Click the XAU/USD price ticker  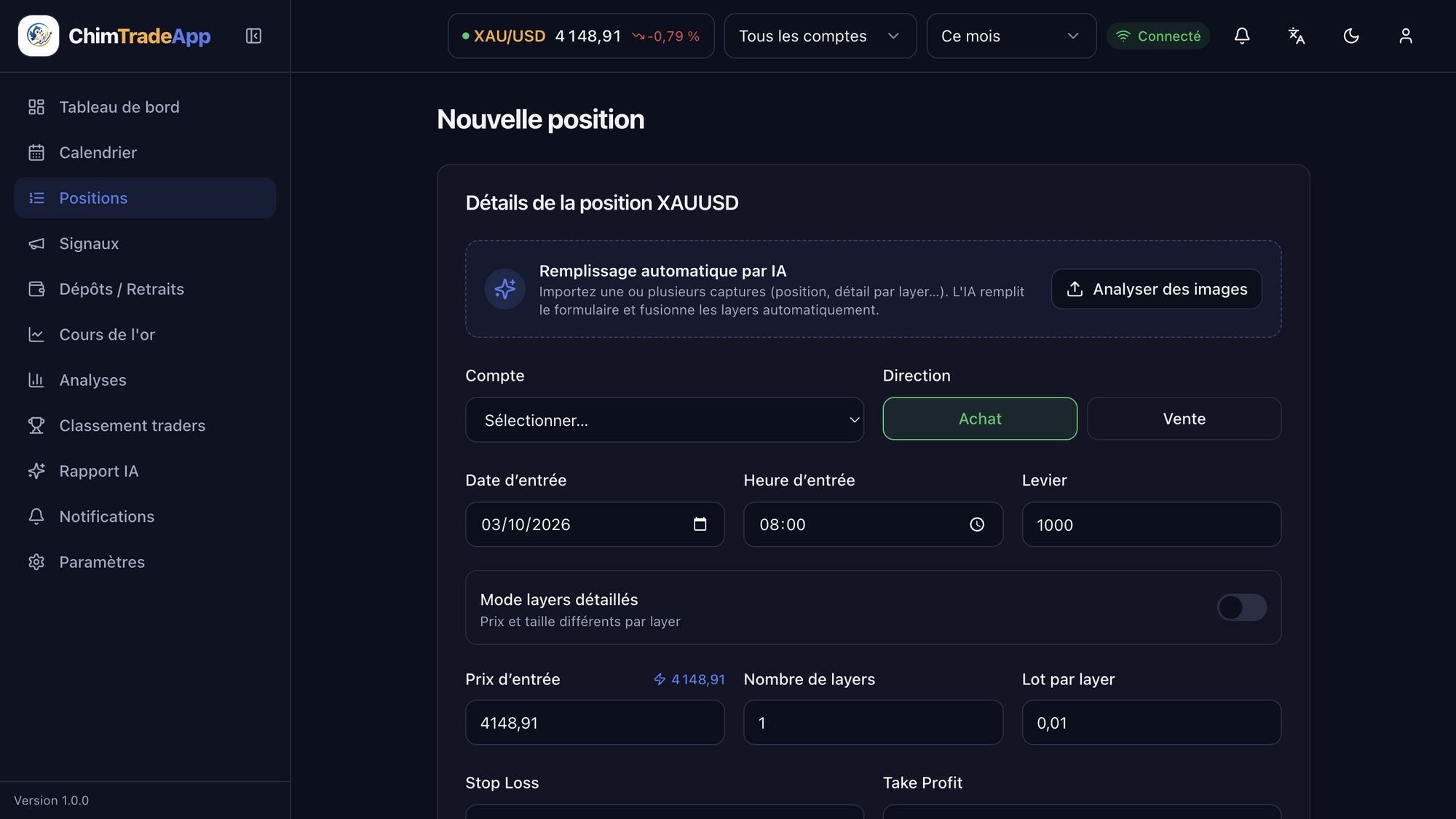[581, 36]
